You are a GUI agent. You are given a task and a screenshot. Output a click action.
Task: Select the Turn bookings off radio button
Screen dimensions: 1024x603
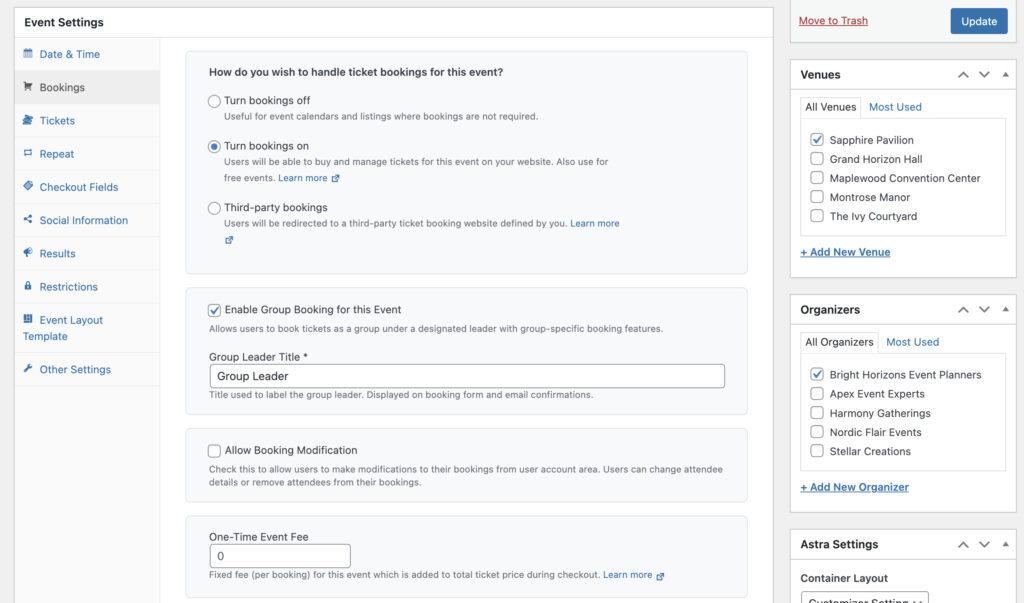tap(214, 101)
